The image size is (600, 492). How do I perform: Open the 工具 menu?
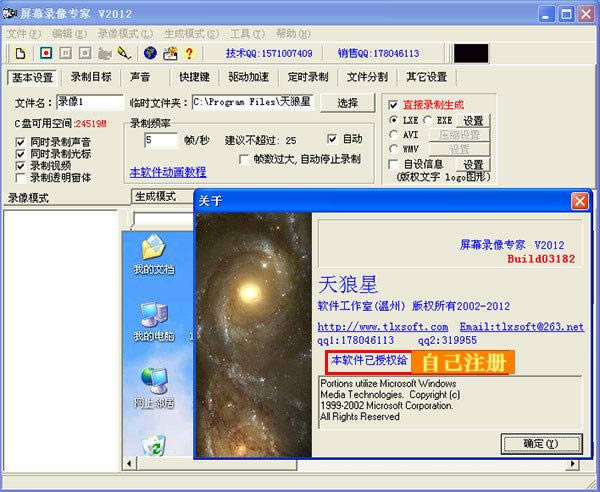[247, 34]
